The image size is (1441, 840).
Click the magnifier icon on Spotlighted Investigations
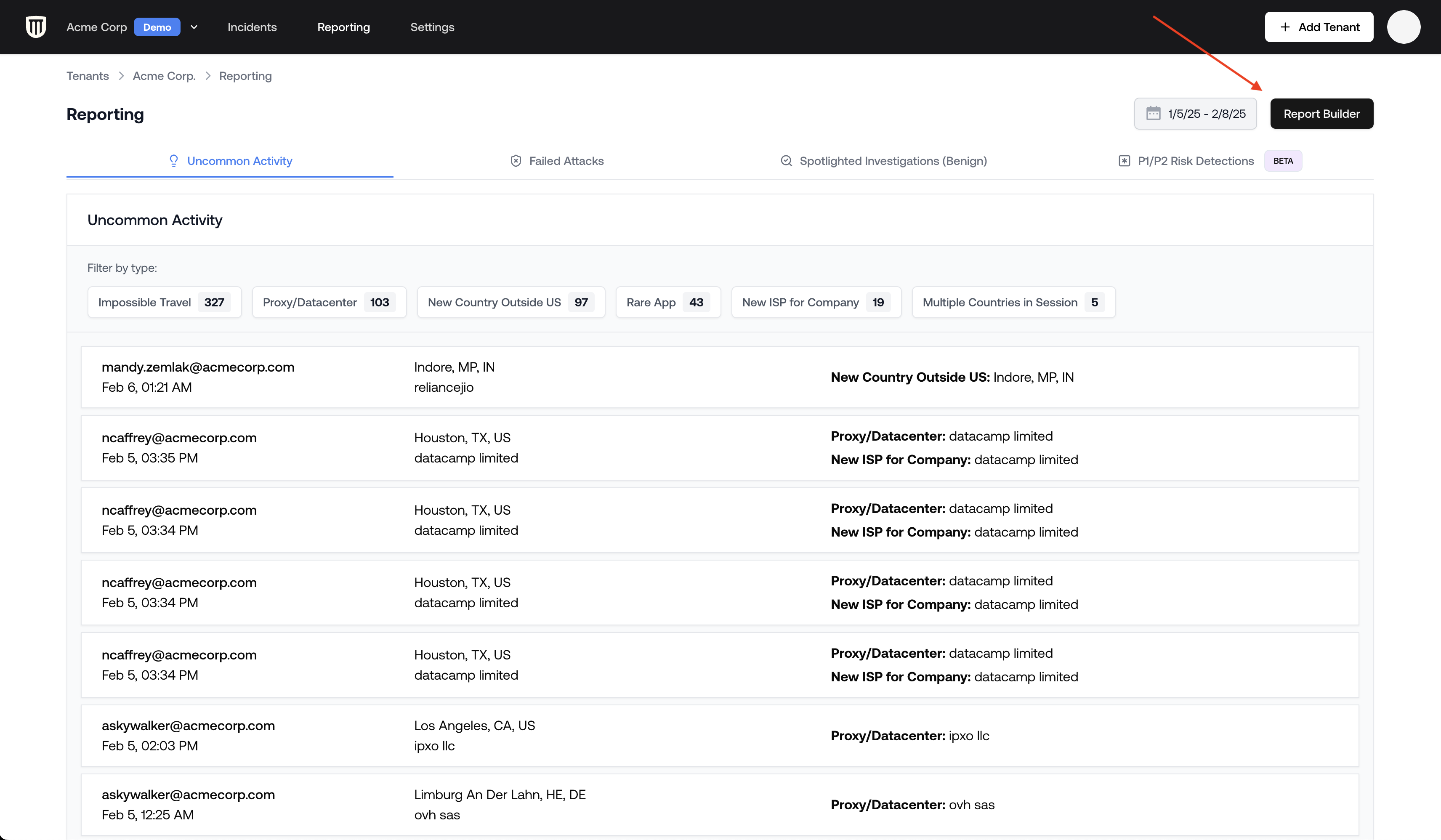pos(786,161)
